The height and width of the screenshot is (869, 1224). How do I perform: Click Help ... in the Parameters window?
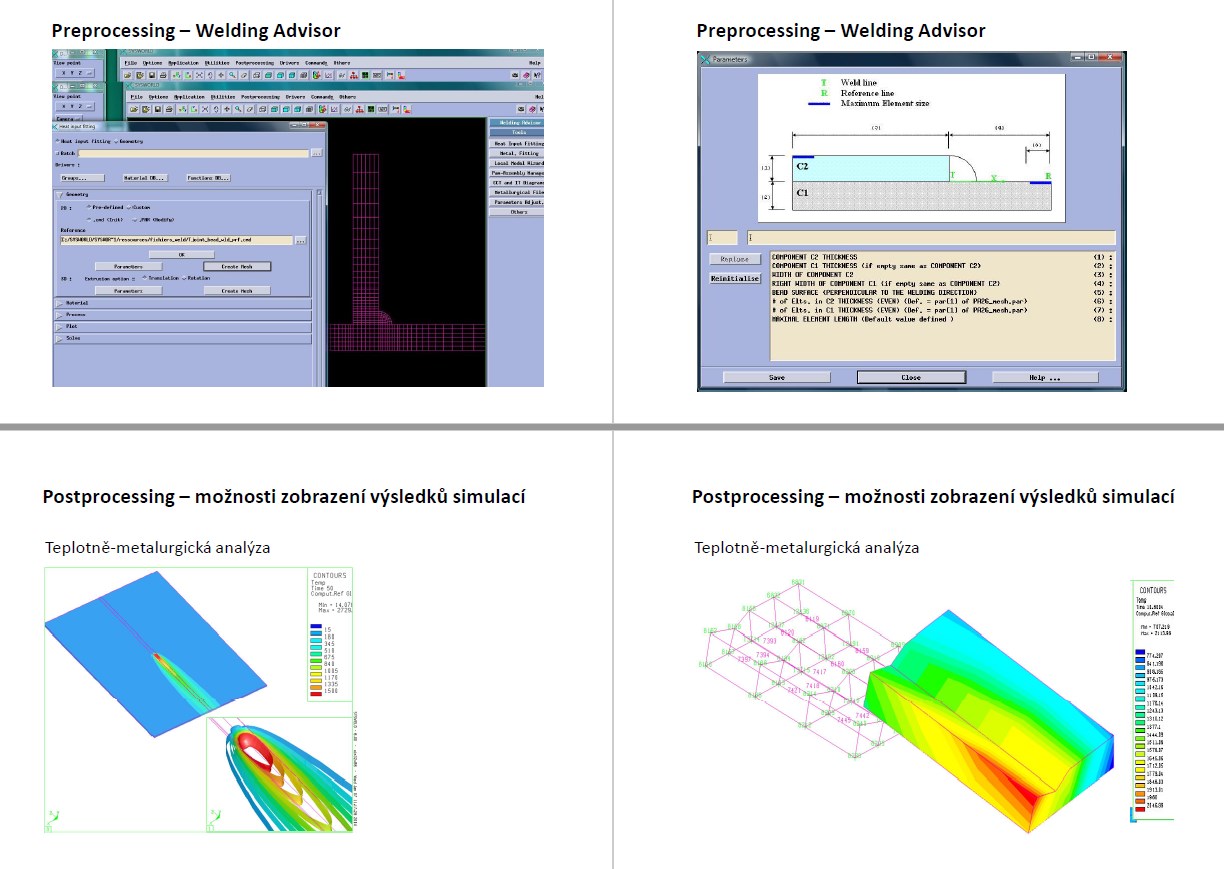click(1044, 377)
